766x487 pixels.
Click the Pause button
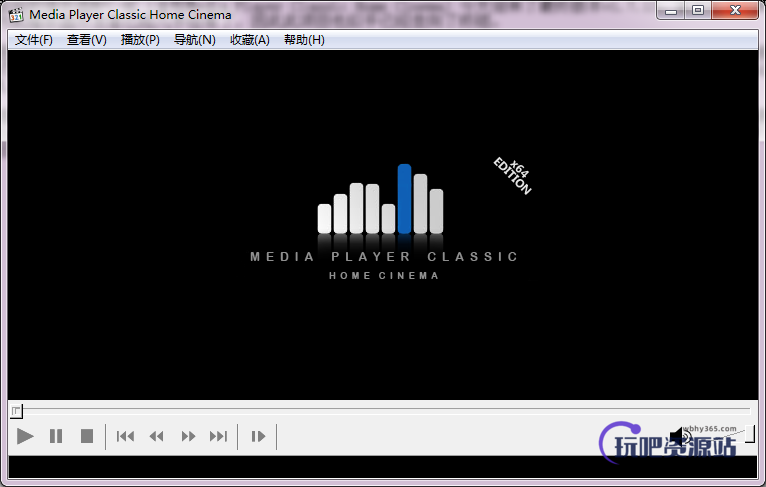[x=56, y=436]
